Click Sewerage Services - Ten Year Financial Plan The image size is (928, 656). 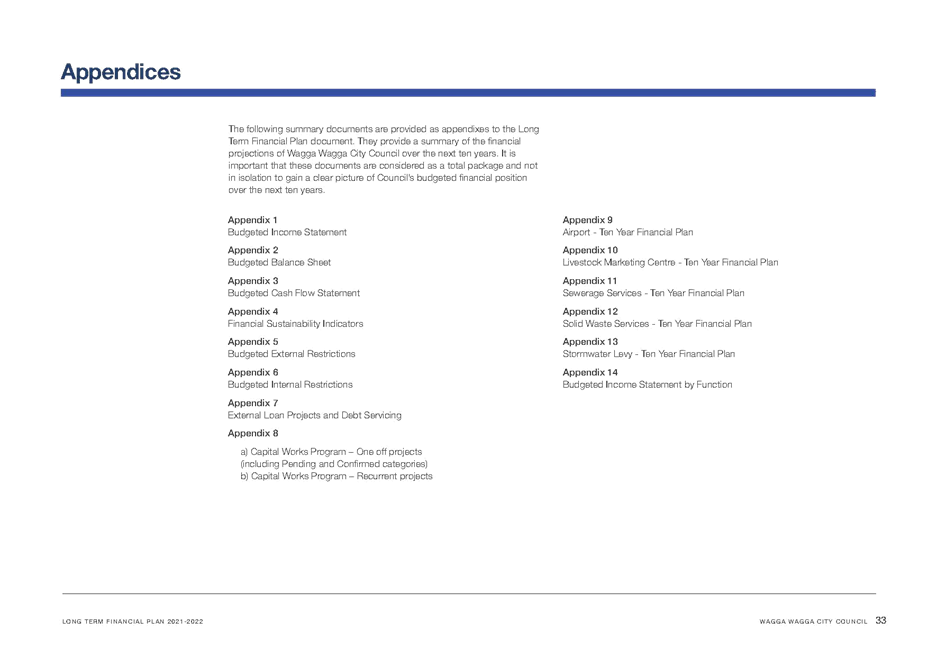653,293
